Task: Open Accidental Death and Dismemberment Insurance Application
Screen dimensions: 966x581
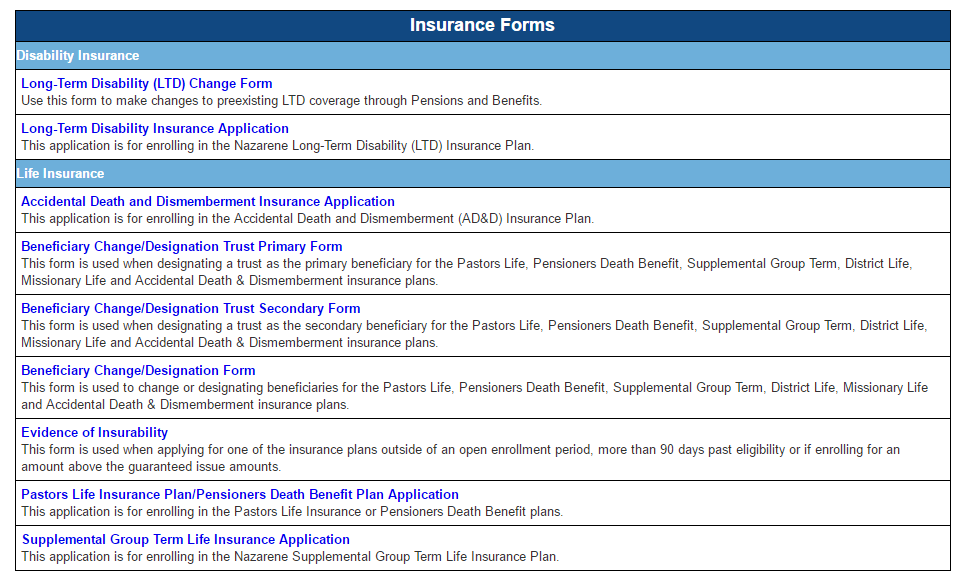Action: 208,202
